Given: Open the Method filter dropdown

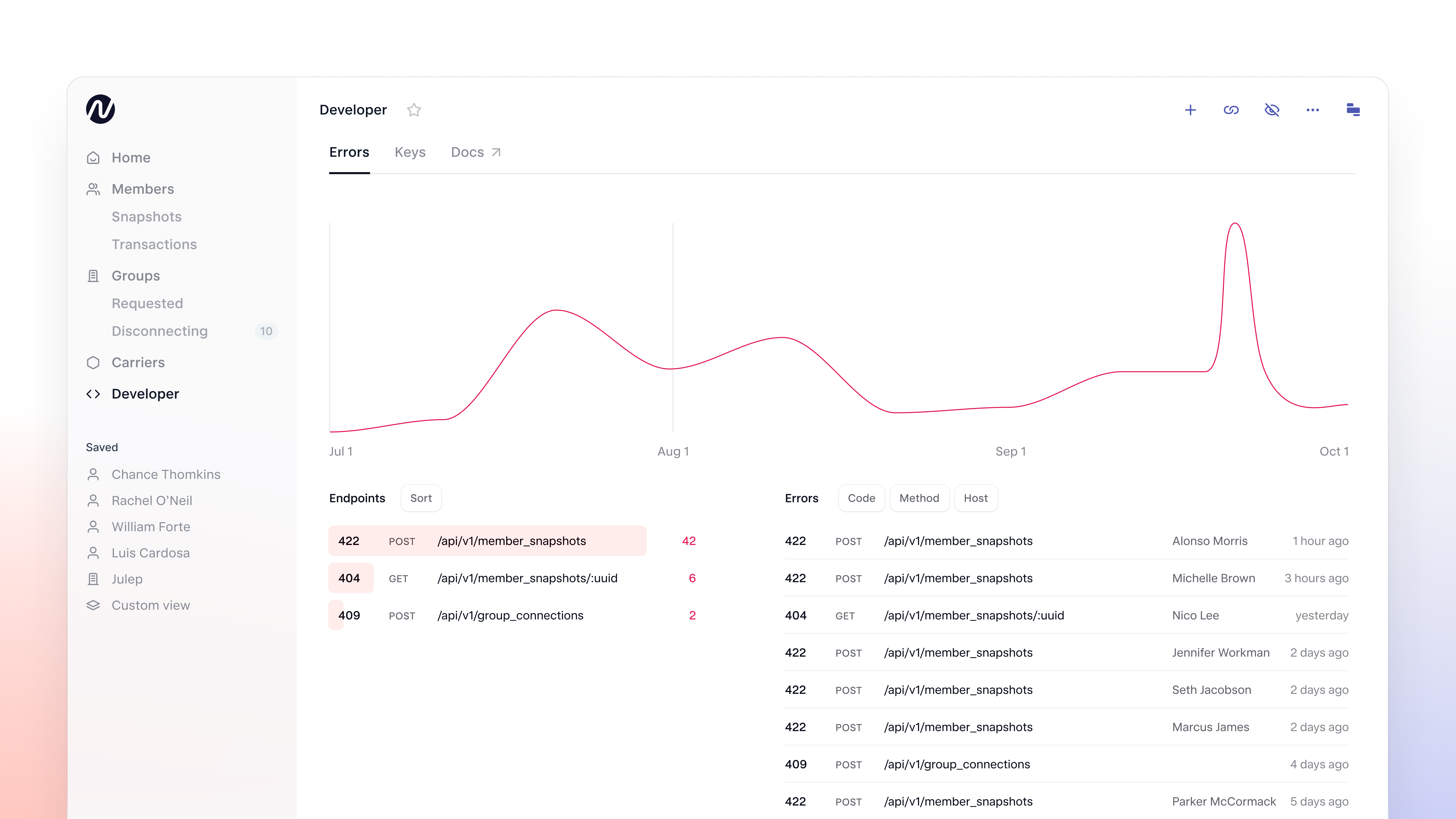Looking at the screenshot, I should point(920,498).
